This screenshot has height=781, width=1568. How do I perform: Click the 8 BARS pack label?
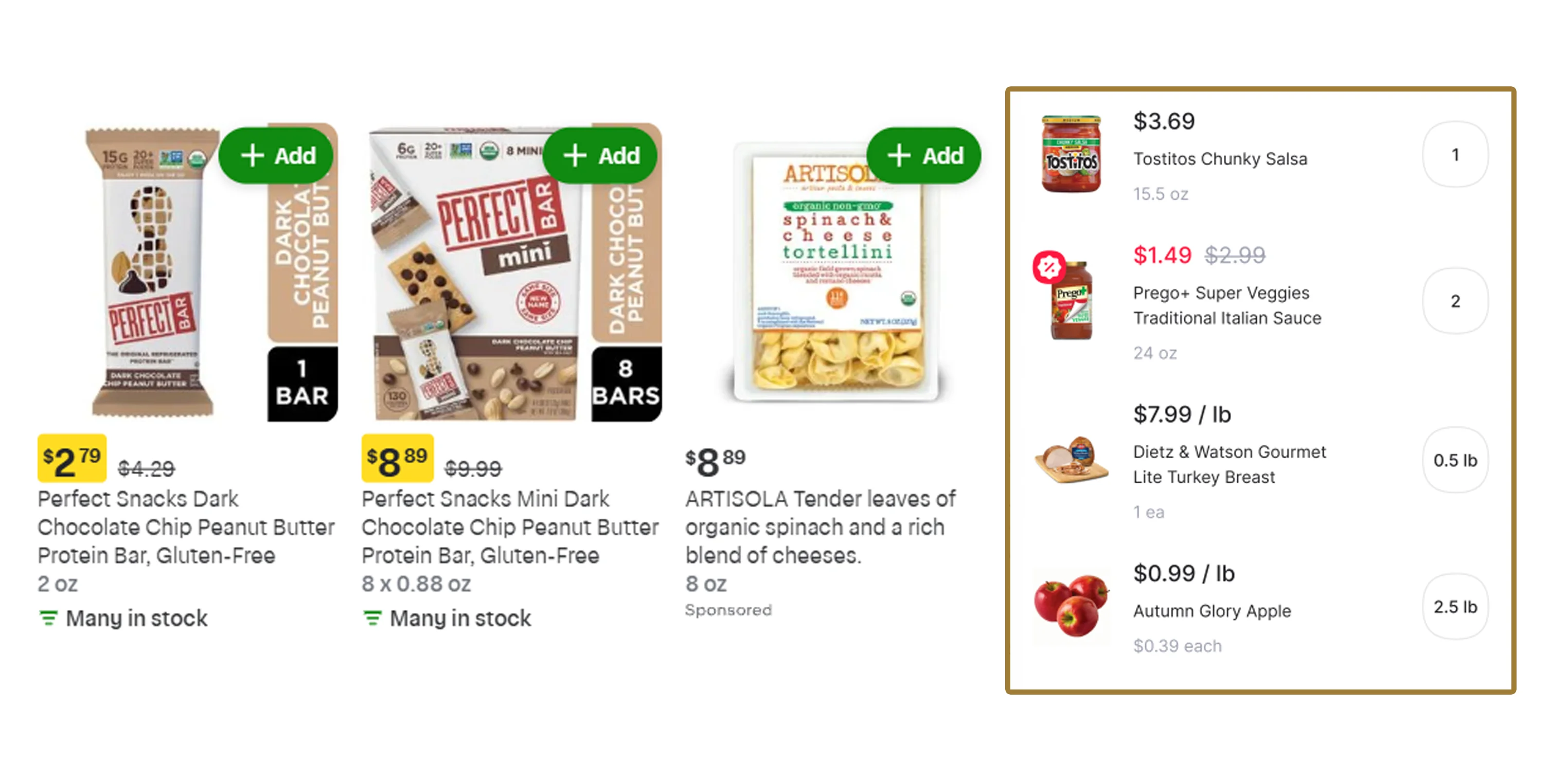pyautogui.click(x=627, y=384)
